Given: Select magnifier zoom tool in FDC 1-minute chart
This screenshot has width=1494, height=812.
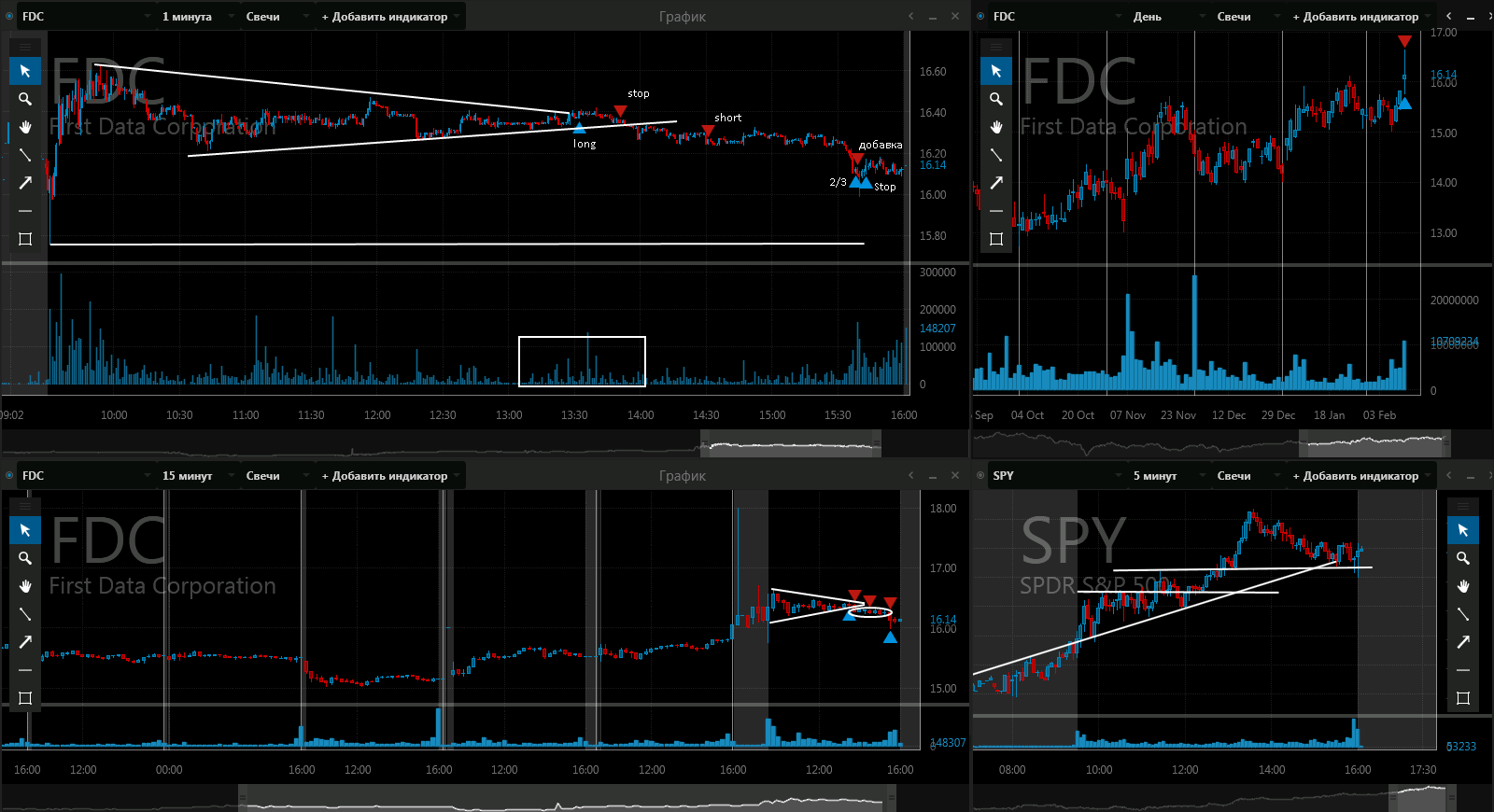Looking at the screenshot, I should (x=25, y=99).
